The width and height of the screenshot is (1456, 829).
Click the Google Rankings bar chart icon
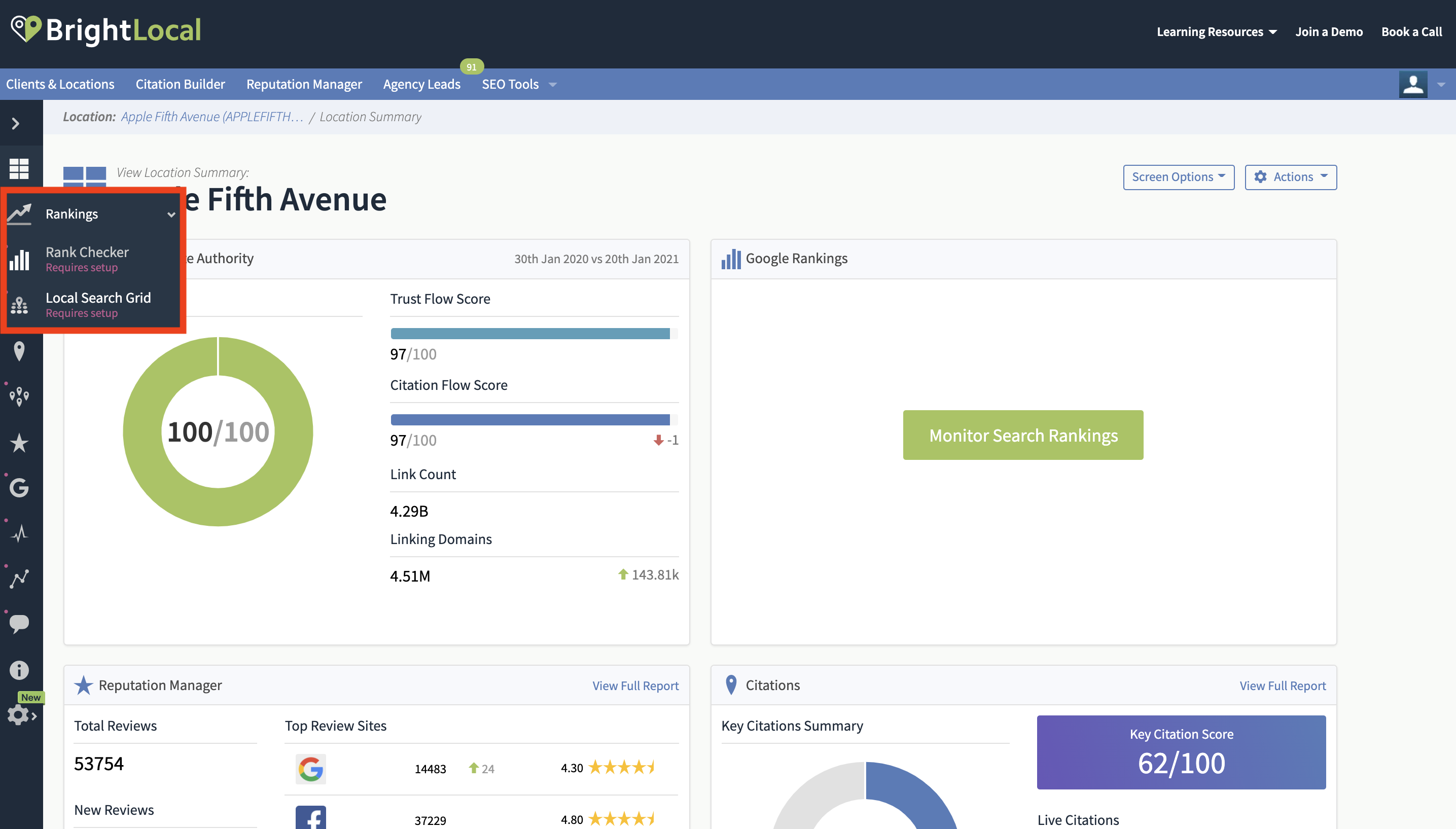pos(731,259)
